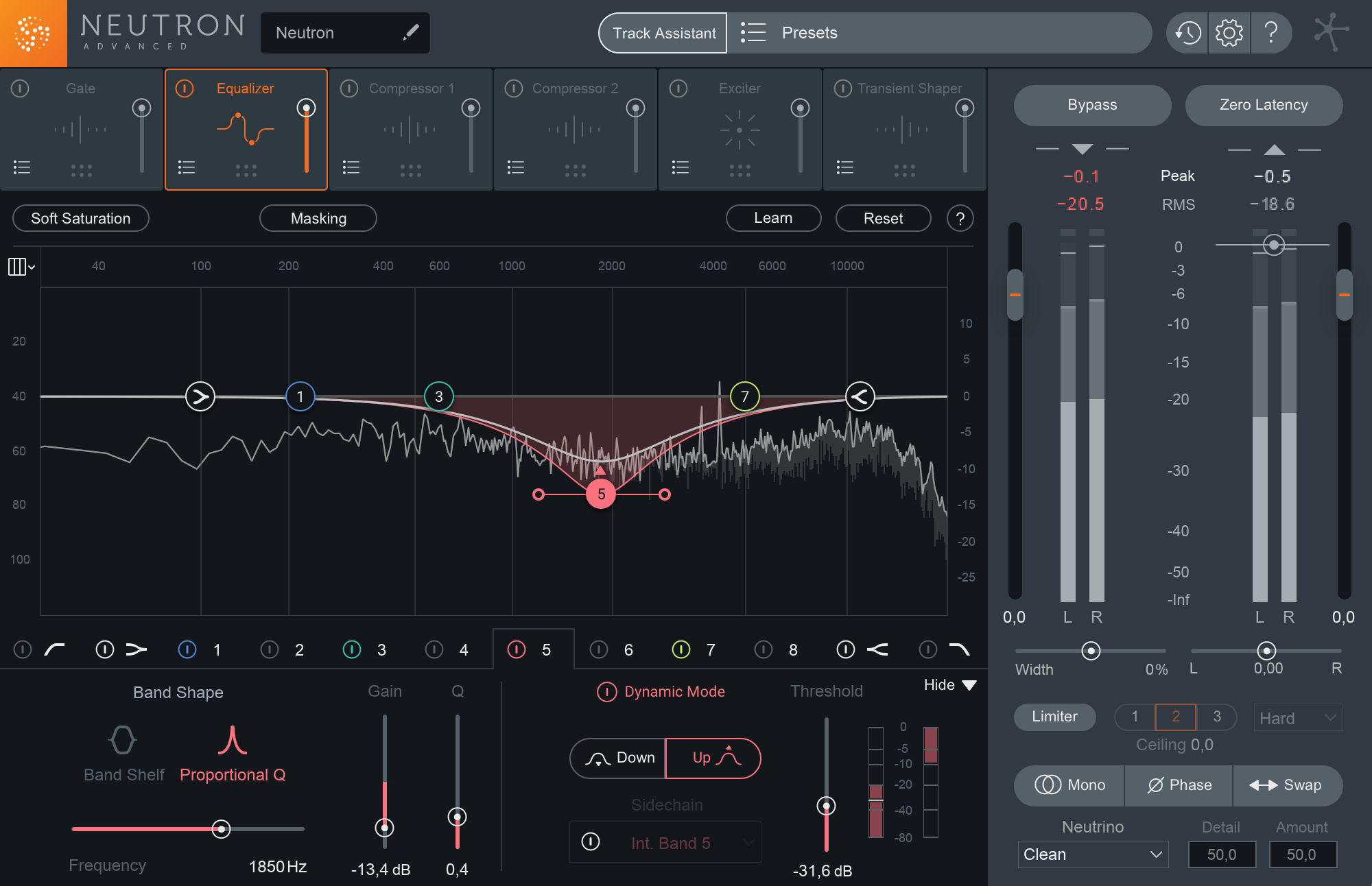Open the Neutron settings gear
Viewport: 1372px width, 886px height.
1229,32
